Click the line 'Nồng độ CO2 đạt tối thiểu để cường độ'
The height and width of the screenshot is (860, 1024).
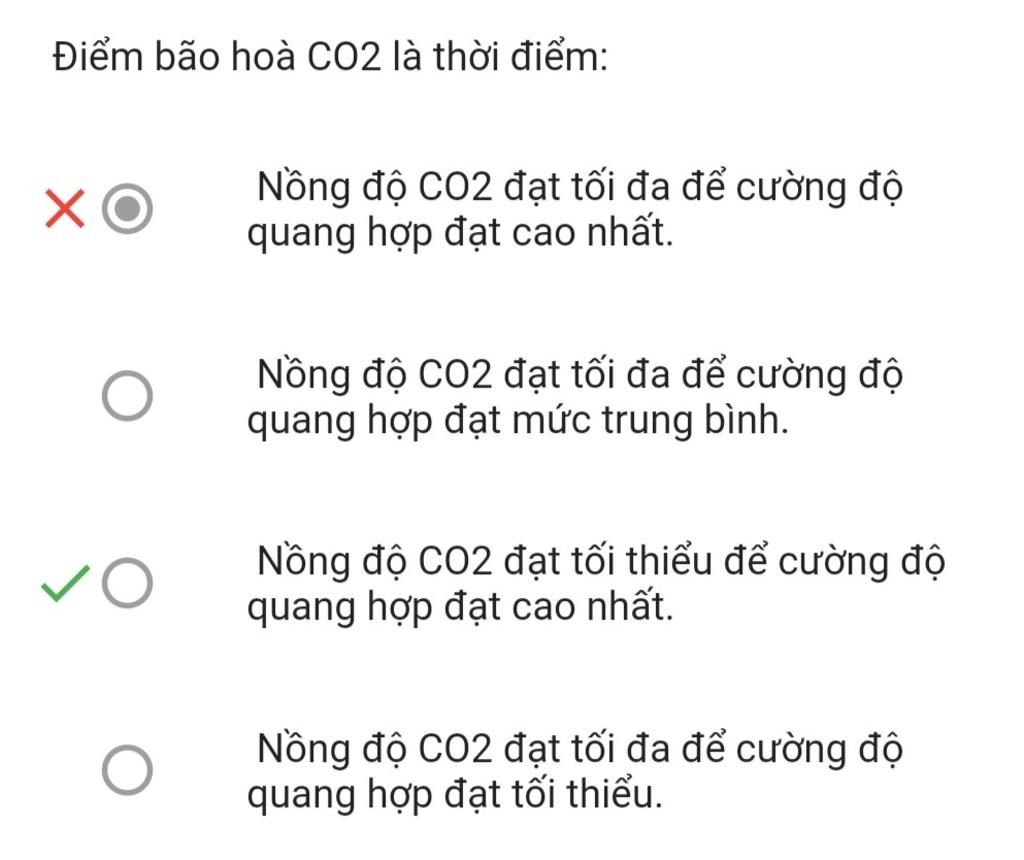[601, 562]
